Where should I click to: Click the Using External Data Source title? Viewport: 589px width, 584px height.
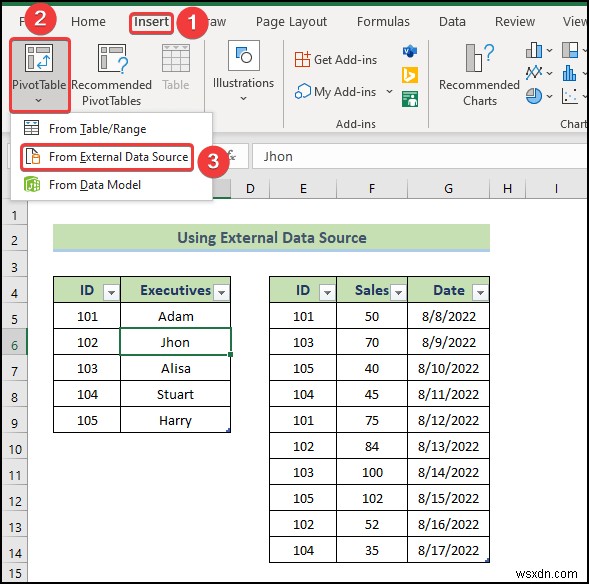(272, 238)
